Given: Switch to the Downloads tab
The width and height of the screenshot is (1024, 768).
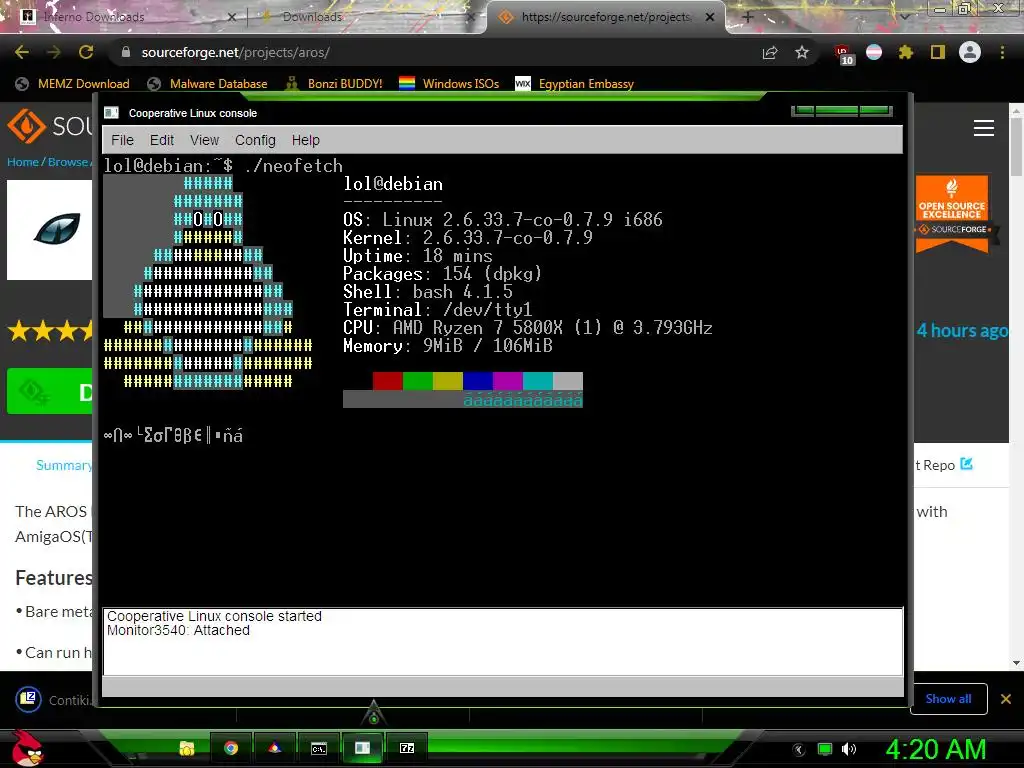Looking at the screenshot, I should (366, 17).
